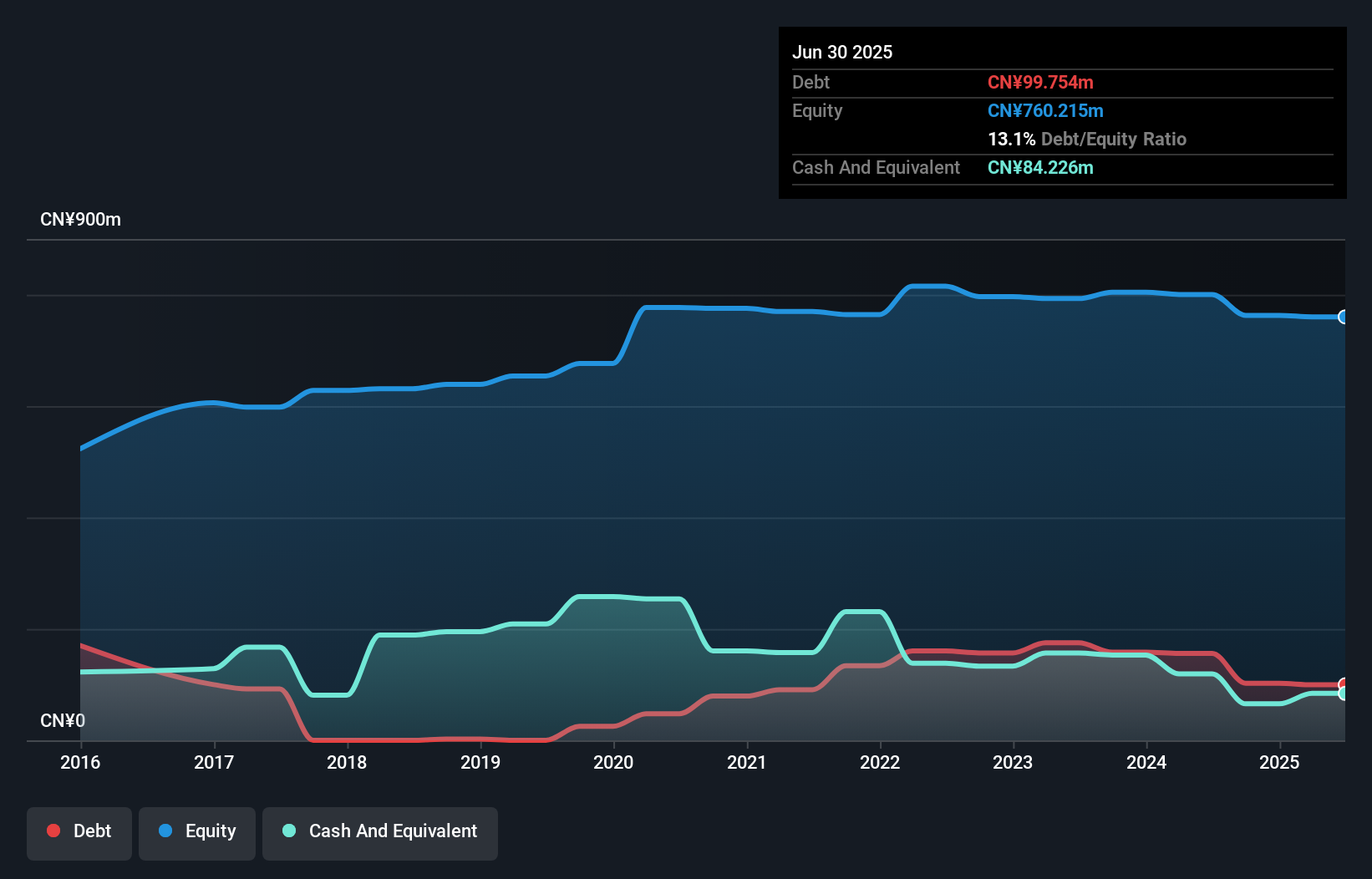This screenshot has width=1372, height=879.
Task: Click the Equity endpoint marker on the chart
Action: pos(1343,318)
